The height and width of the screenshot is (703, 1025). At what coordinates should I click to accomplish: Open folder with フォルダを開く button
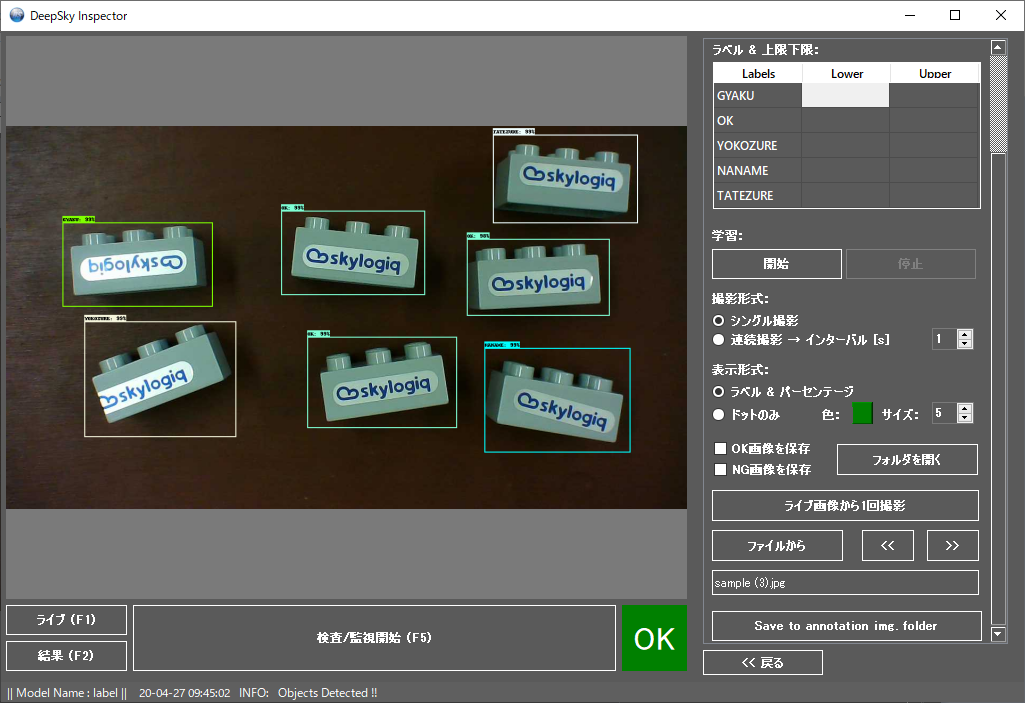[907, 460]
